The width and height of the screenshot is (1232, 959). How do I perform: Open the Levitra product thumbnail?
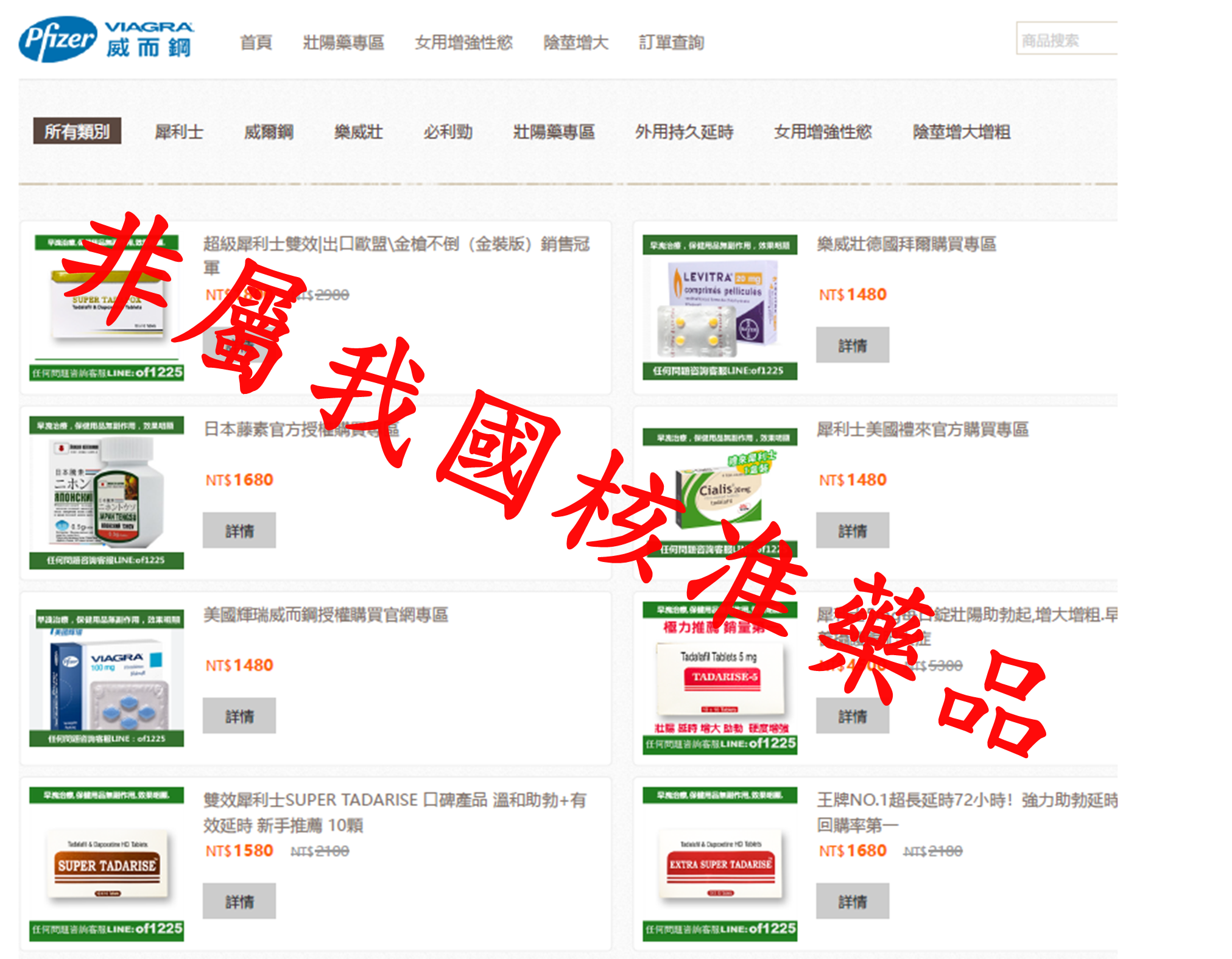[x=720, y=307]
